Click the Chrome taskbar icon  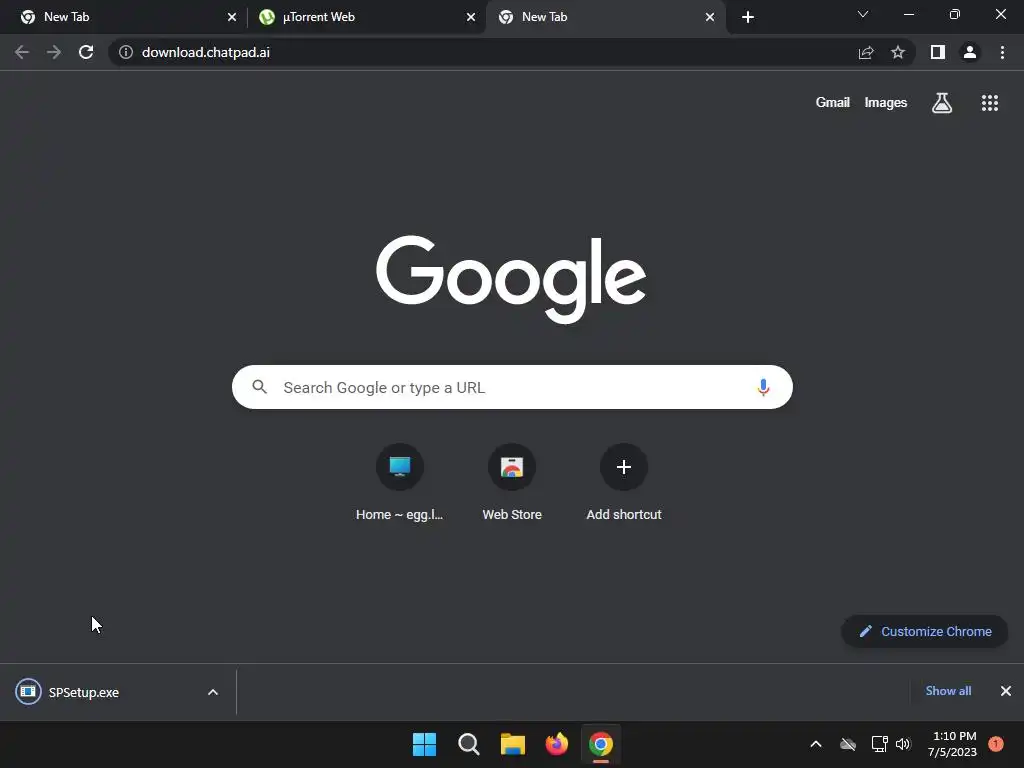tap(601, 744)
